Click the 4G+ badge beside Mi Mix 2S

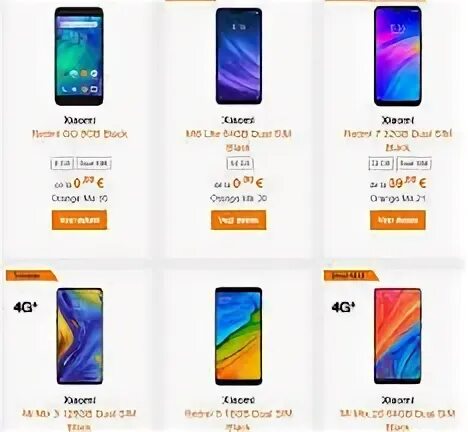tap(343, 307)
